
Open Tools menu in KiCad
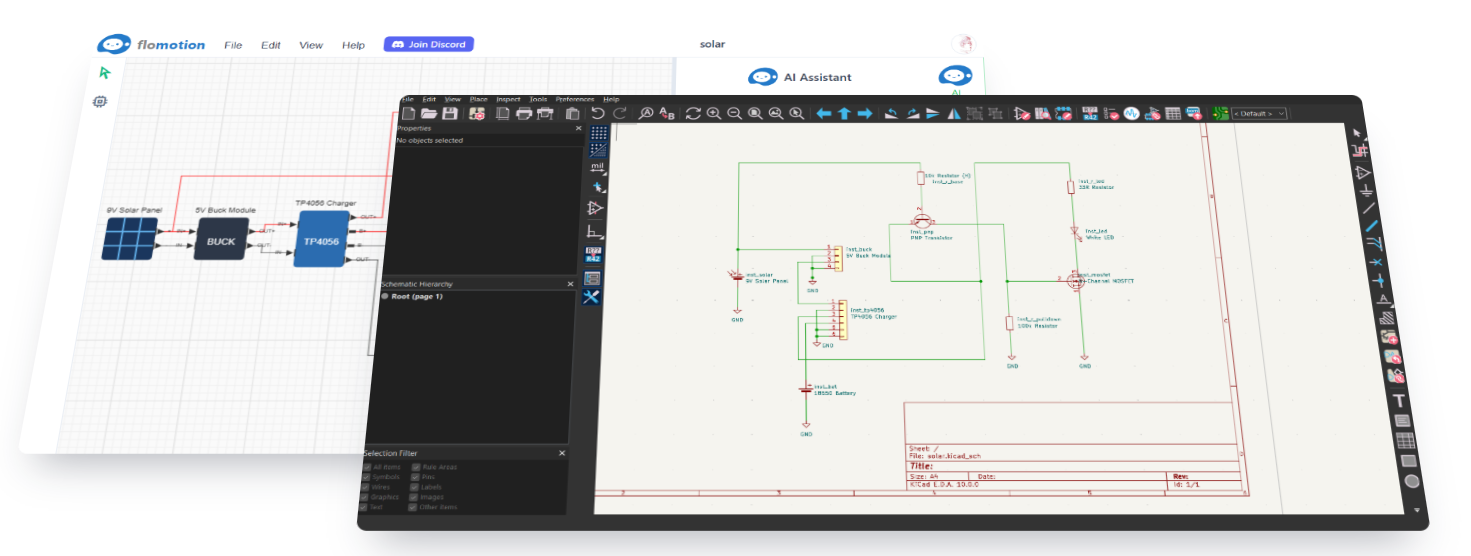click(x=538, y=100)
